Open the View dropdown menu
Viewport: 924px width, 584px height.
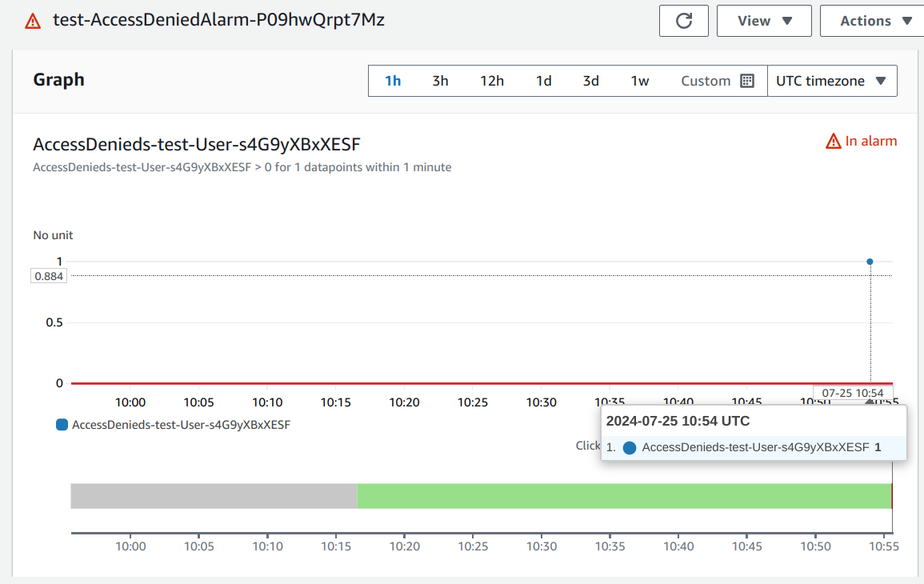click(764, 21)
